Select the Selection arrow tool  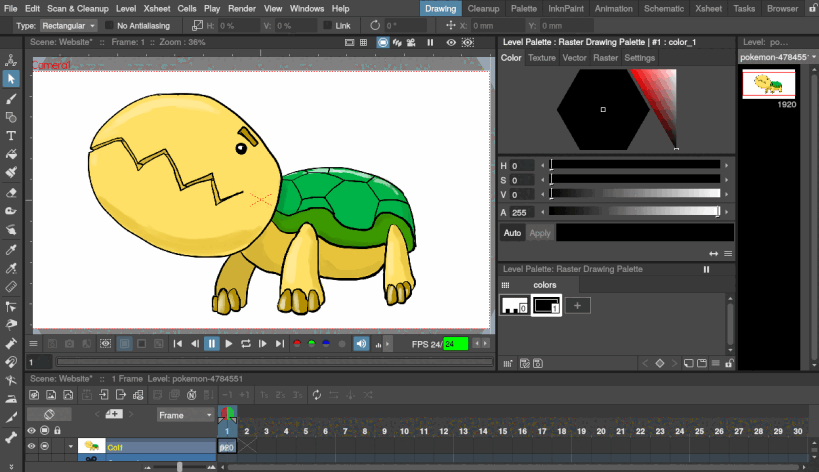[x=10, y=79]
